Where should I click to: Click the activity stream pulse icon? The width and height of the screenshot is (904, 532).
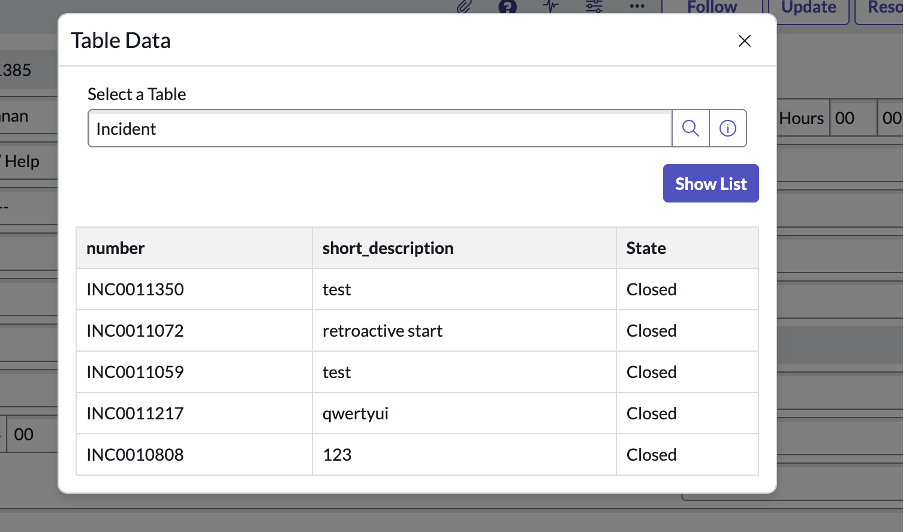(551, 6)
